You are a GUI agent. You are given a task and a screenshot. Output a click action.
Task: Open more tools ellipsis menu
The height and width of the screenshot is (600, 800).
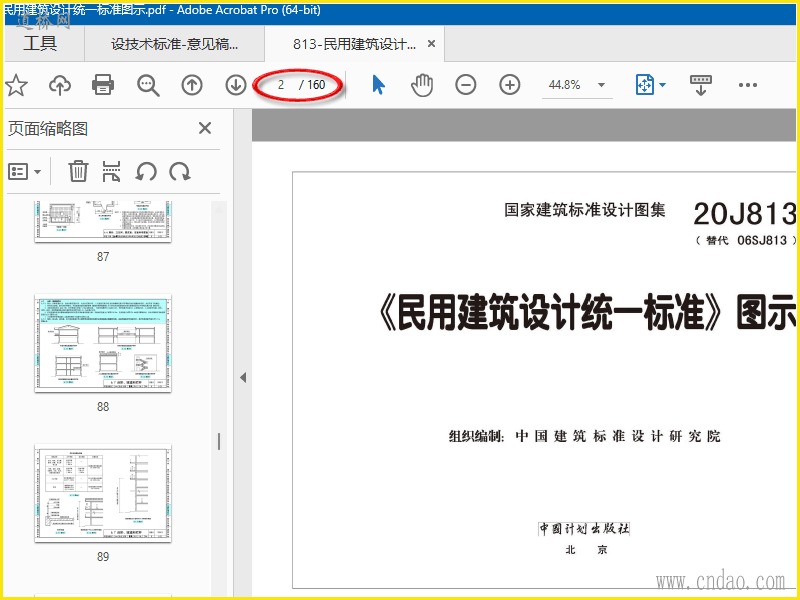tap(747, 85)
